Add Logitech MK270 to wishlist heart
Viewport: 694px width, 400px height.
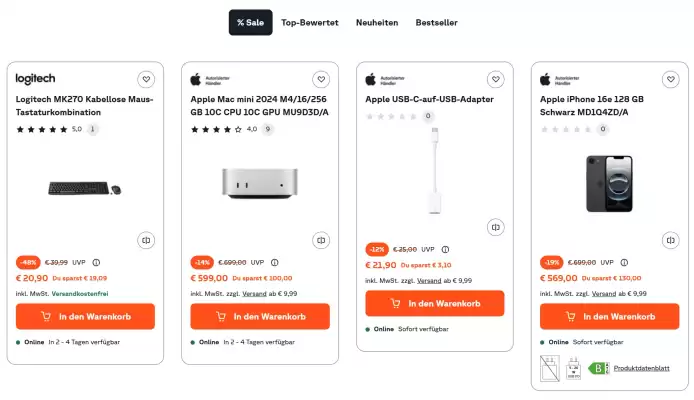(146, 79)
